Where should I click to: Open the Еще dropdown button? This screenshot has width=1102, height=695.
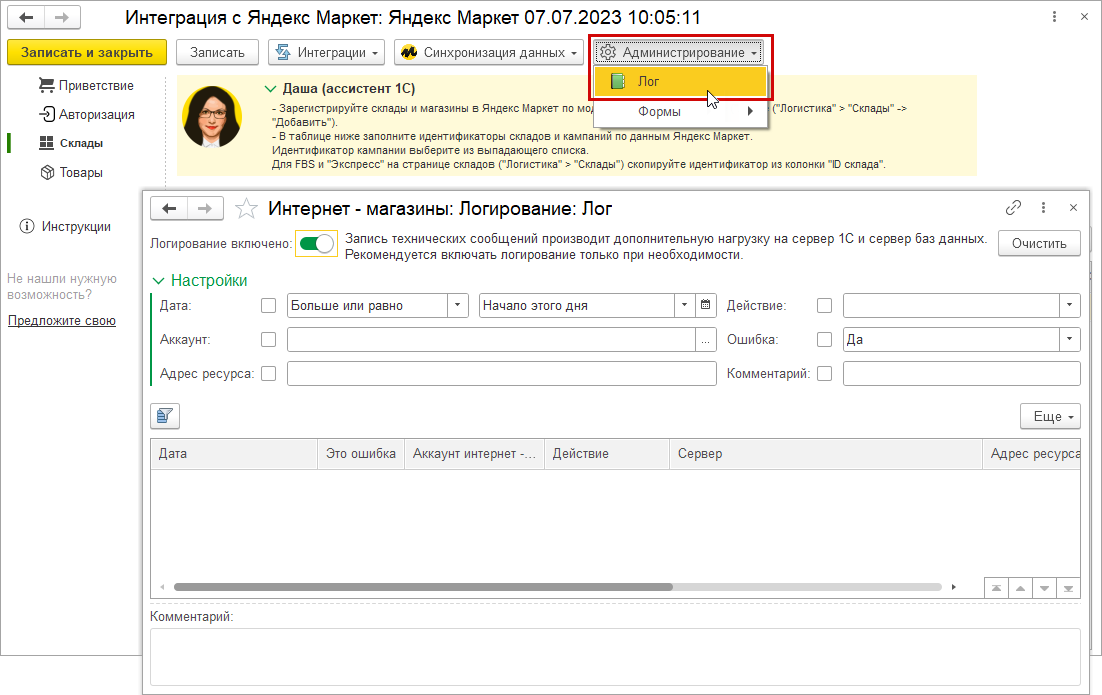click(x=1051, y=416)
